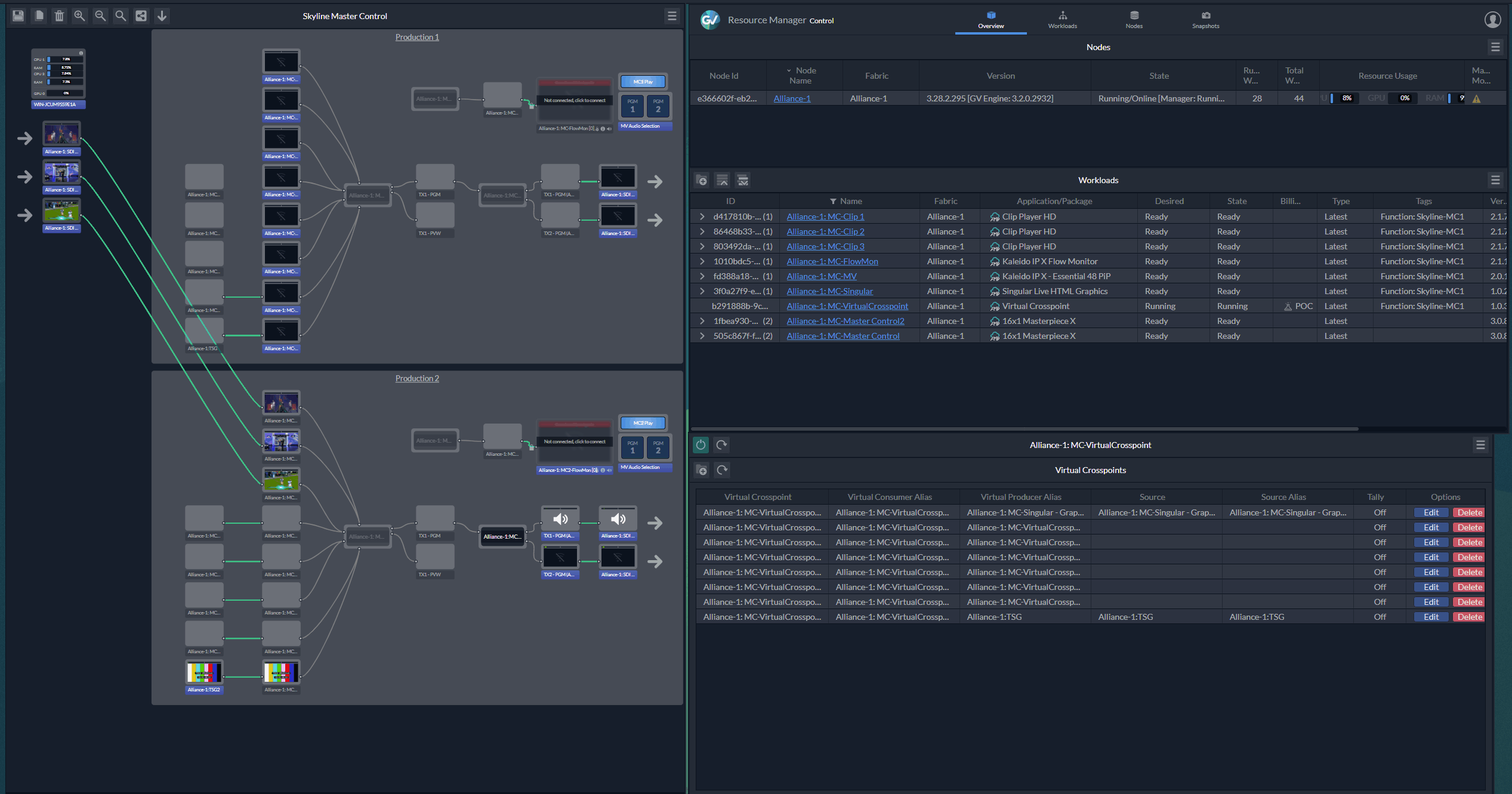Screen dimensions: 1512x794
Task: Click the new document icon in toolbar
Action: coord(39,16)
